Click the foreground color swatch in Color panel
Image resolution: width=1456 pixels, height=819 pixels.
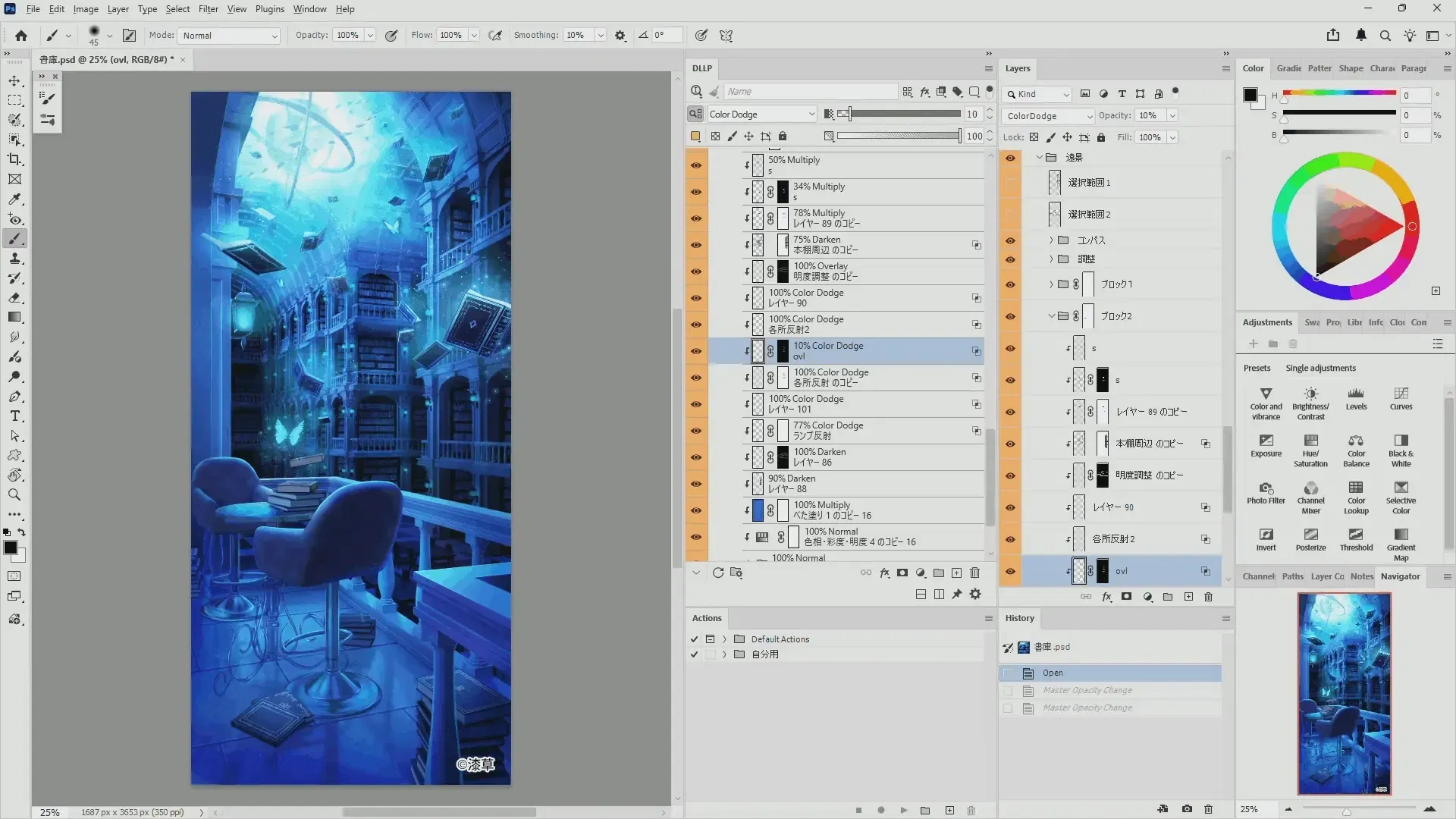click(x=1250, y=95)
